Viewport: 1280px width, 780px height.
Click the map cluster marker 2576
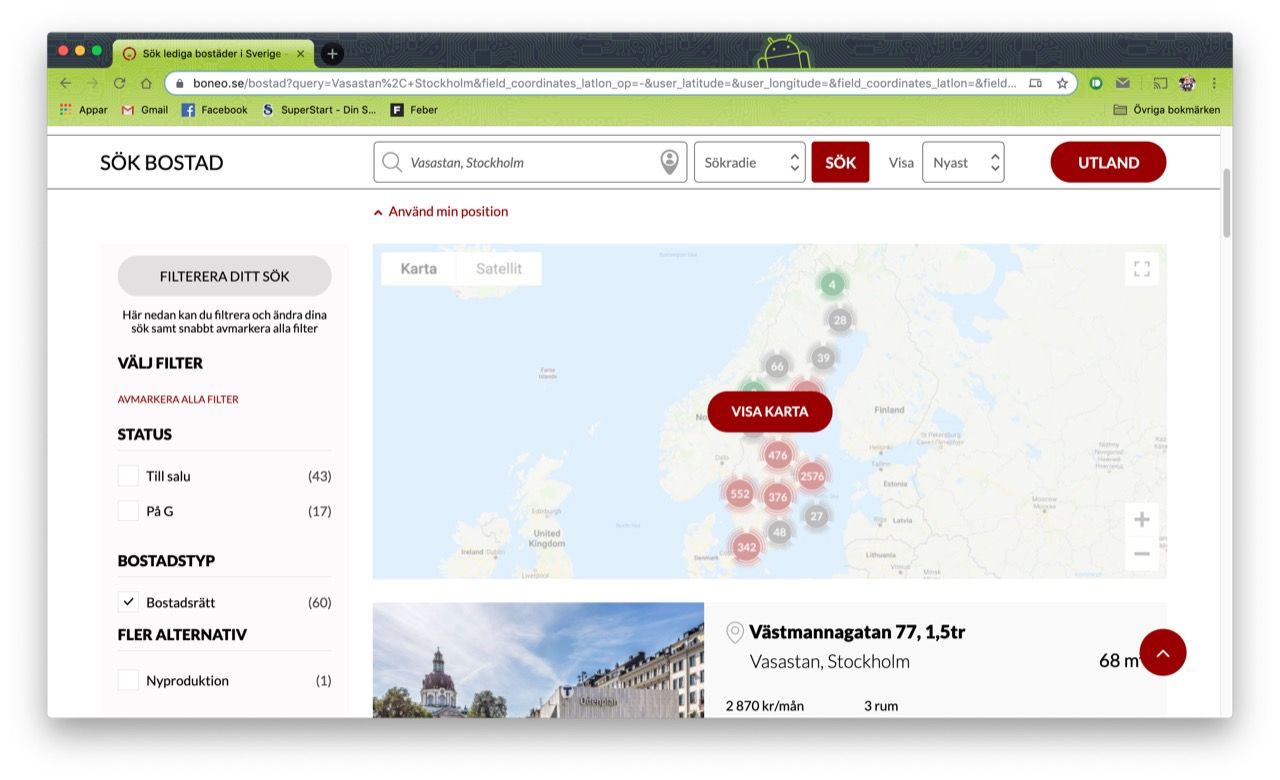click(812, 476)
